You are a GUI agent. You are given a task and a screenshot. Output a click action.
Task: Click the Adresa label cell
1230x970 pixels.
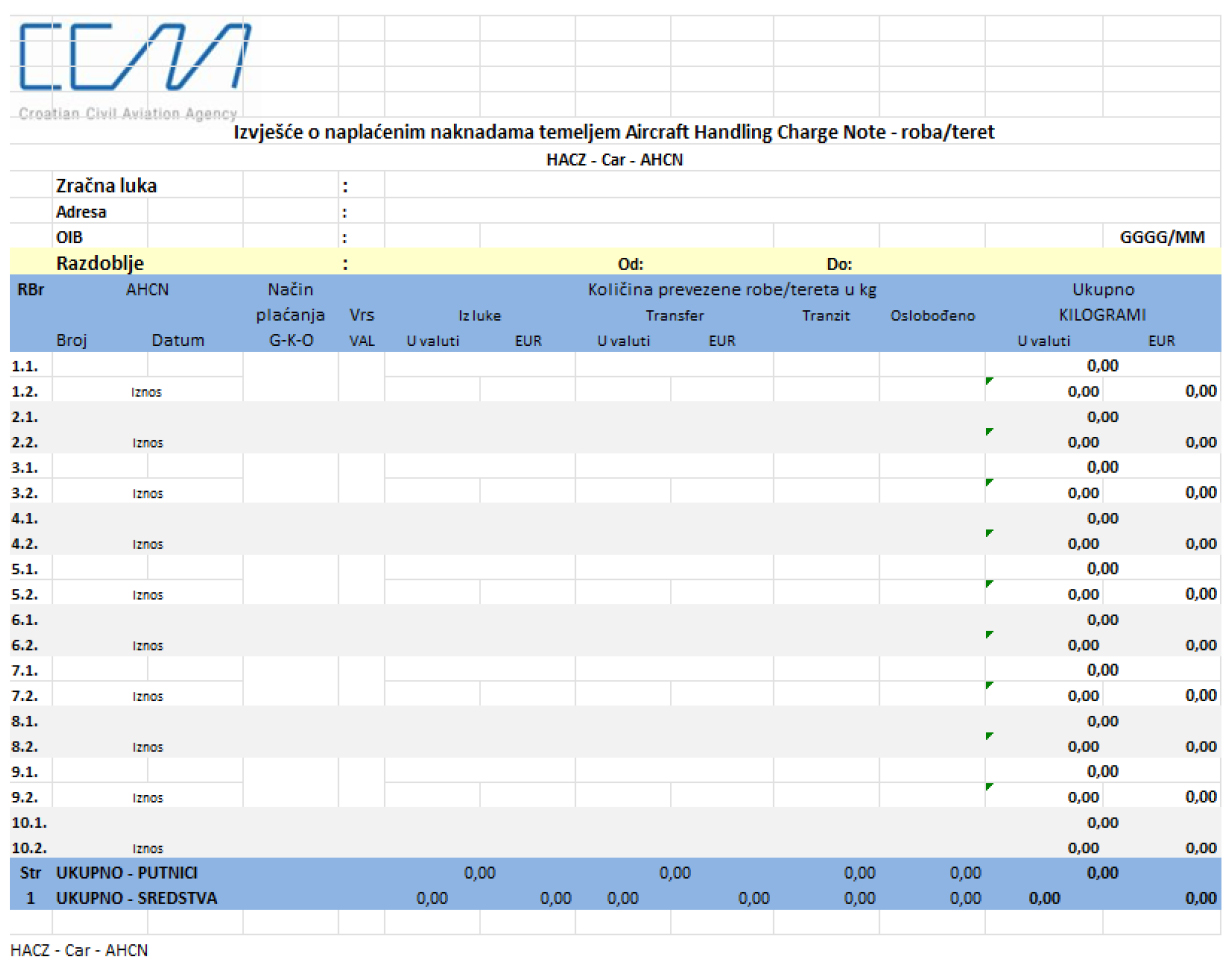[81, 212]
